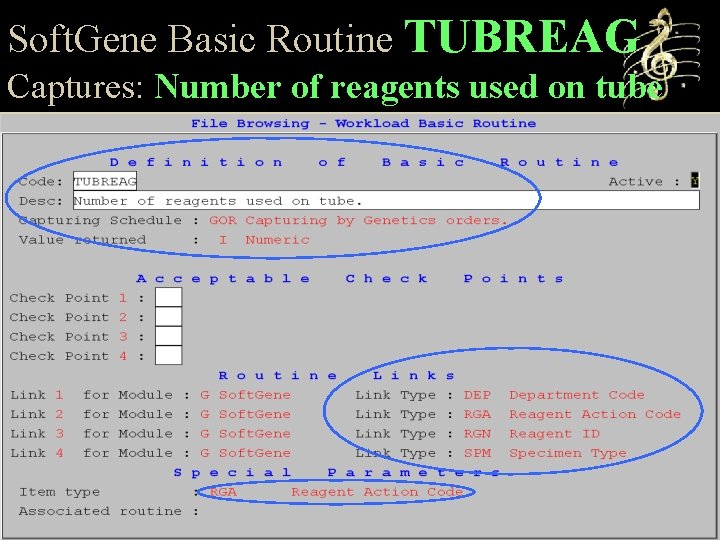Click the Code field containing TUBREAG
This screenshot has width=720, height=540.
point(105,181)
